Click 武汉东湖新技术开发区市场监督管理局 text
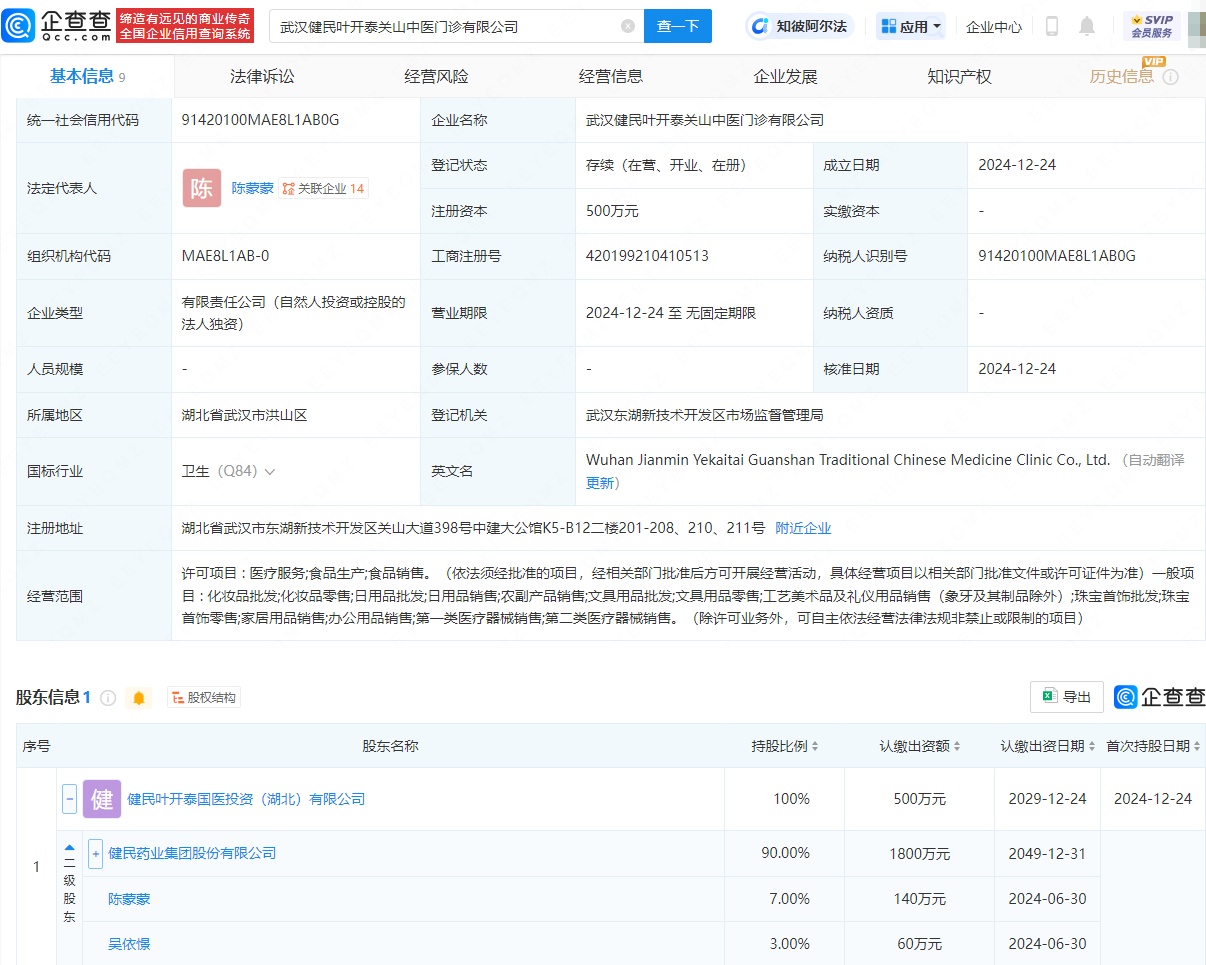 [705, 415]
